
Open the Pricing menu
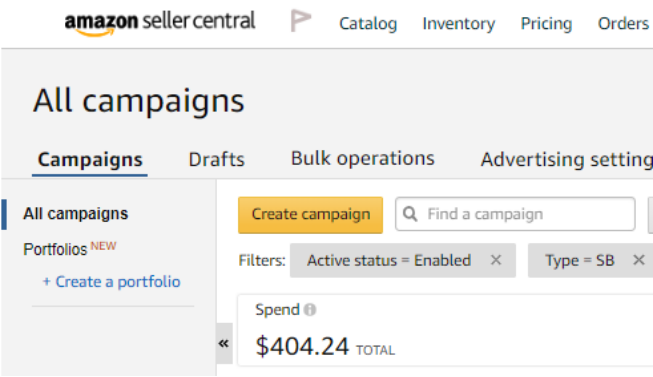click(x=546, y=23)
